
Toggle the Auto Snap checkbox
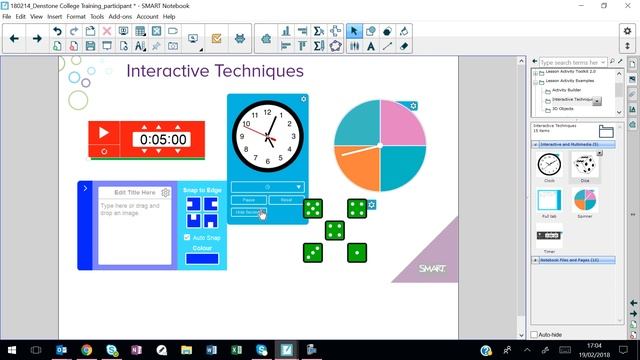(187, 237)
